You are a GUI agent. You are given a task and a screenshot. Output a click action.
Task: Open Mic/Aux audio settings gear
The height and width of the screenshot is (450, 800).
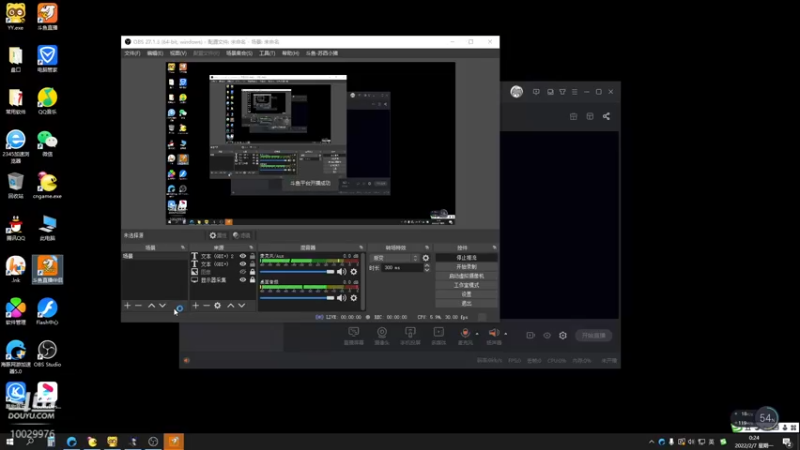354,272
